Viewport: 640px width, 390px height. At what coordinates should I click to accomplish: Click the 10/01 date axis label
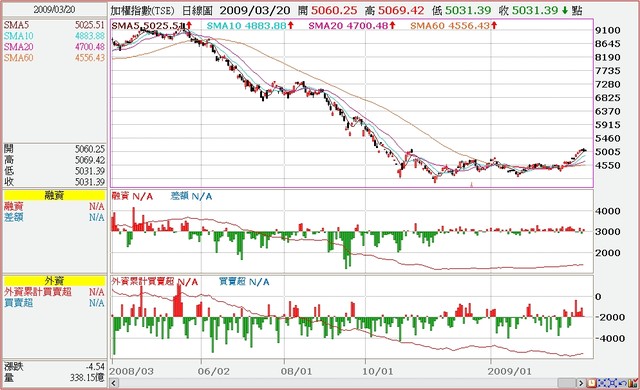(378, 371)
